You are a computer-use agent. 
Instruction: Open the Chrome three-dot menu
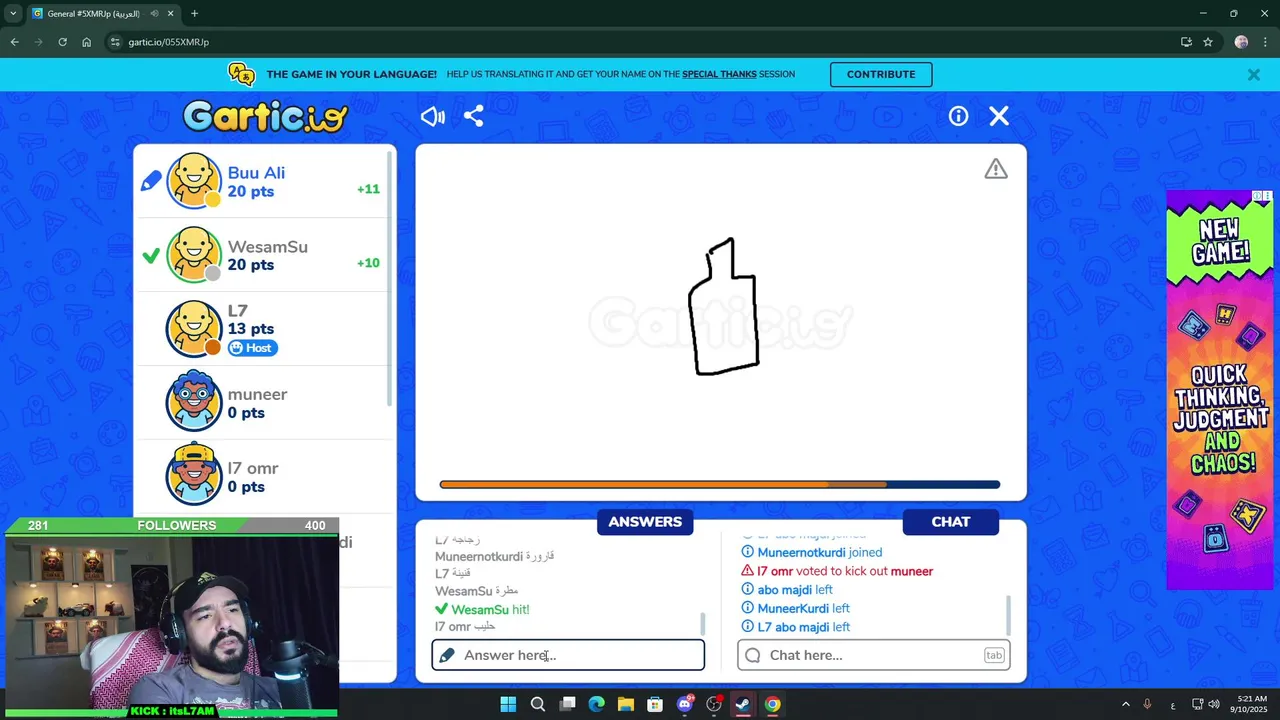coord(1264,42)
